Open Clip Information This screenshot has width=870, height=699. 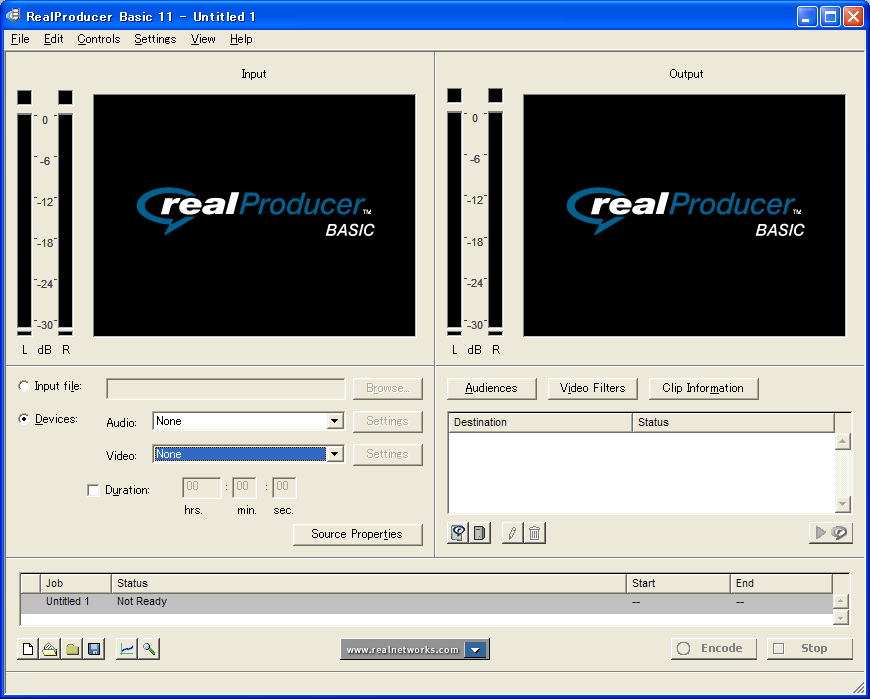click(x=703, y=388)
